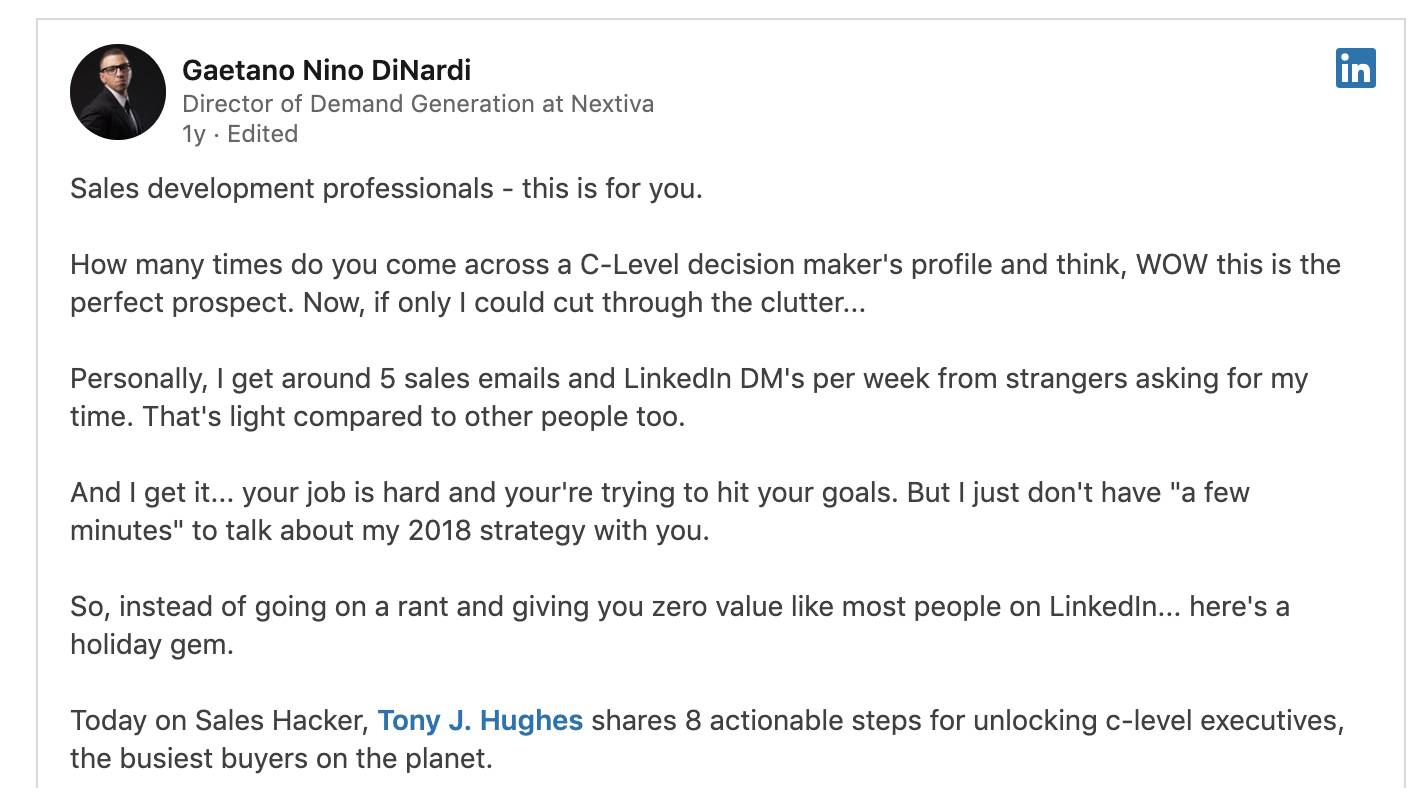This screenshot has width=1426, height=812.
Task: Click the "Edited" label beside the timestamp
Action: [x=262, y=134]
